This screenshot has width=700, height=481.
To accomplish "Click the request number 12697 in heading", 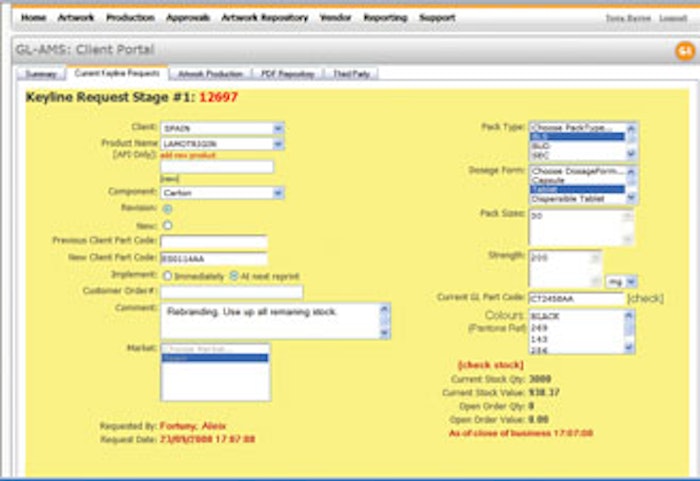I will 218,97.
